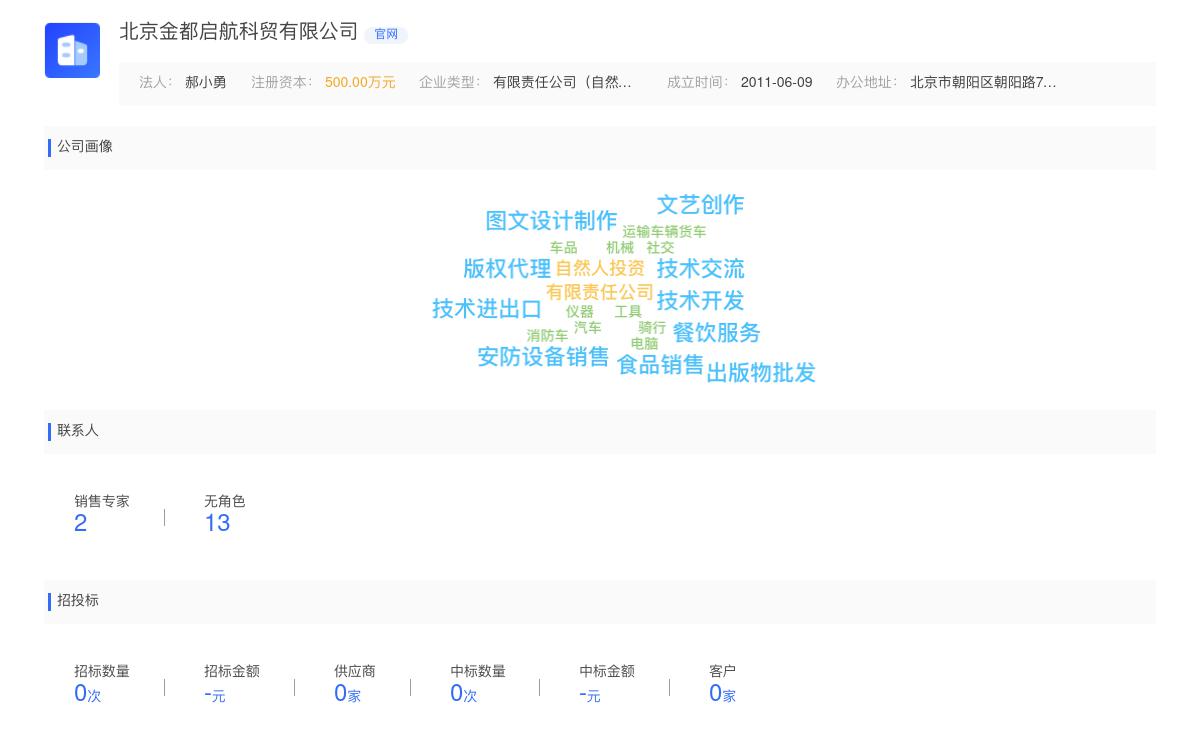This screenshot has width=1200, height=752.
Task: Click company name 北京金都启航科贸有限公司
Action: coord(239,32)
